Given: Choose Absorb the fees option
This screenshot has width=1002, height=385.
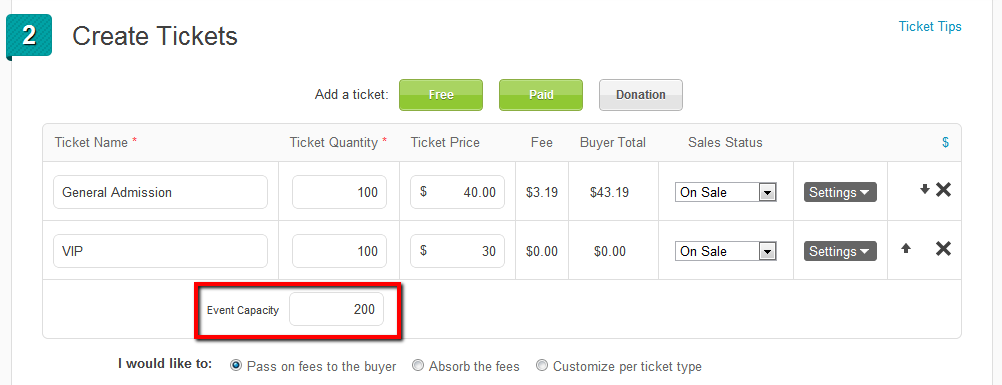Looking at the screenshot, I should tap(418, 366).
